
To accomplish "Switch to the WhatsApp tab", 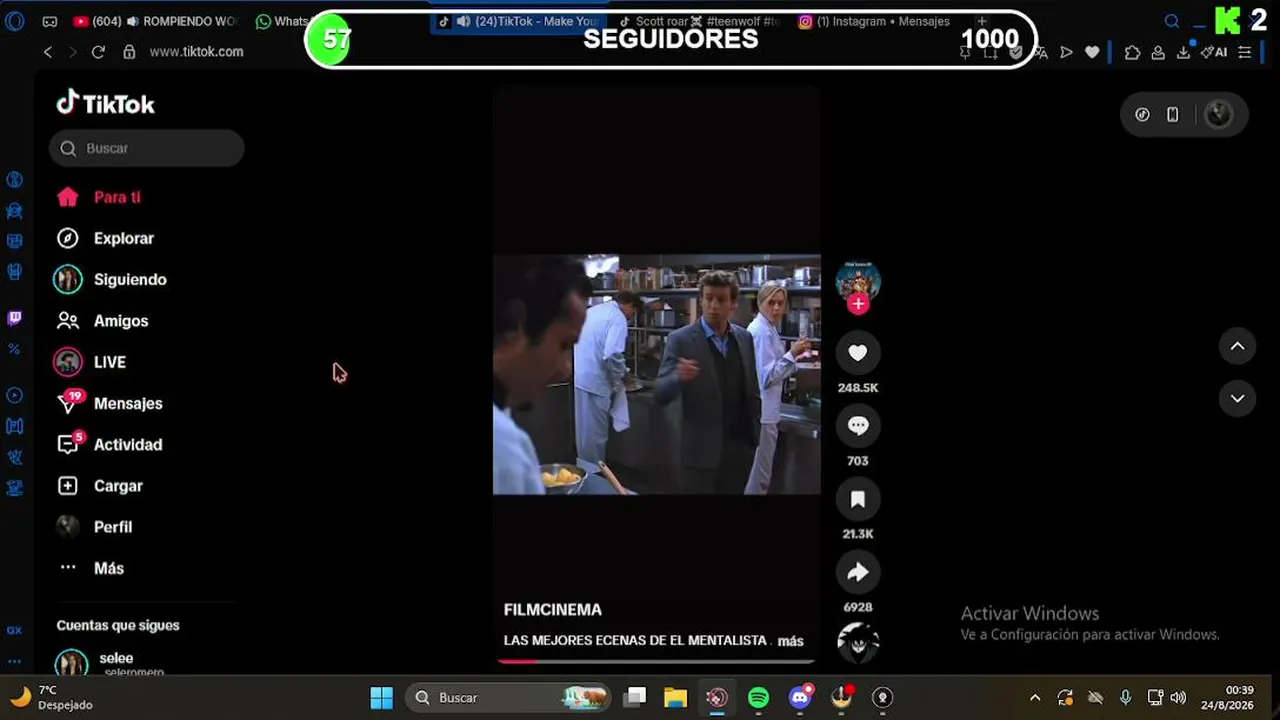I will (282, 21).
